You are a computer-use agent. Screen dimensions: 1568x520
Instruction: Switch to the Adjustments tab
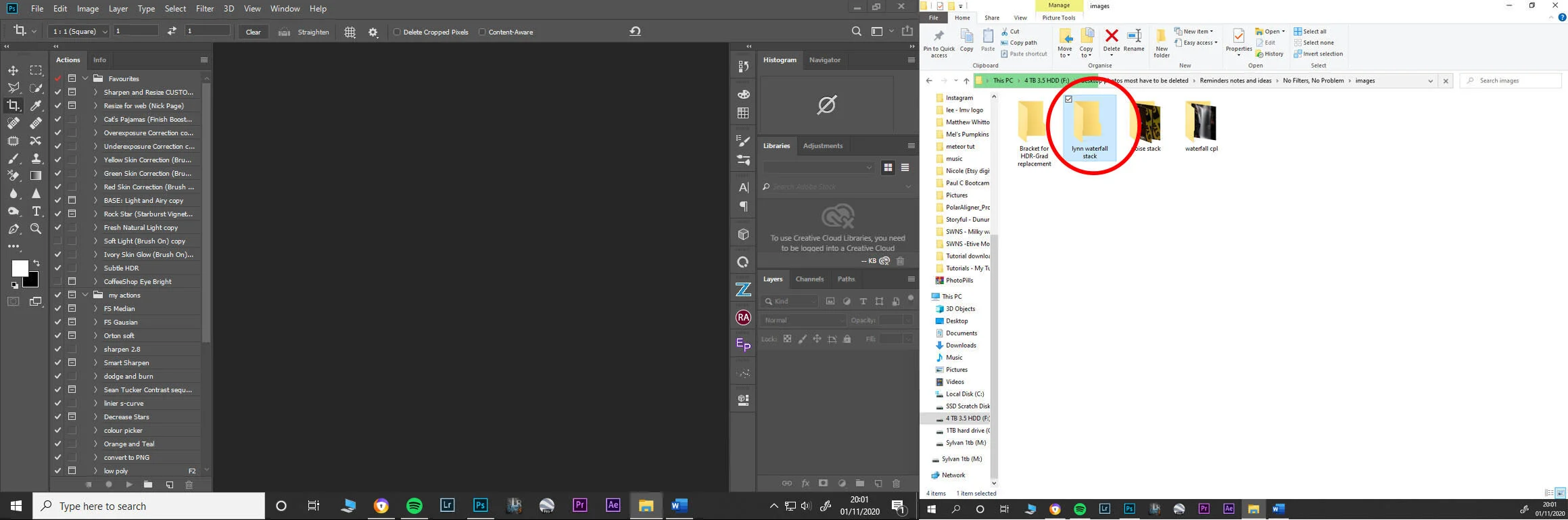[x=823, y=145]
